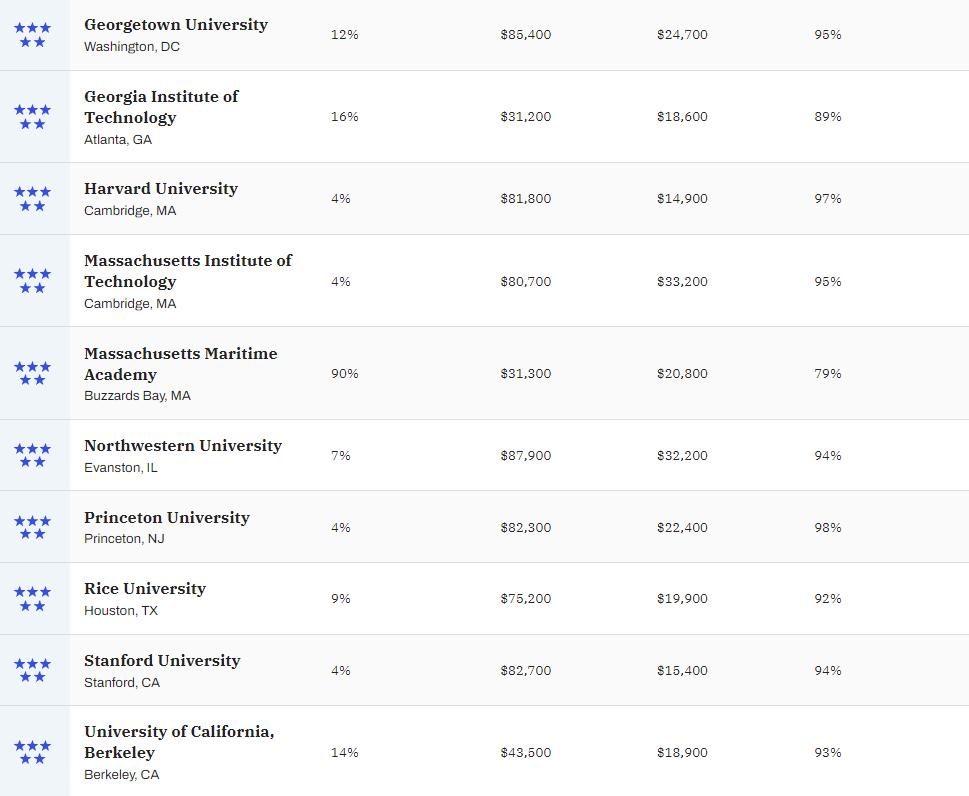Screen dimensions: 969x796
Task: Click the Princeton University name link
Action: pos(167,518)
